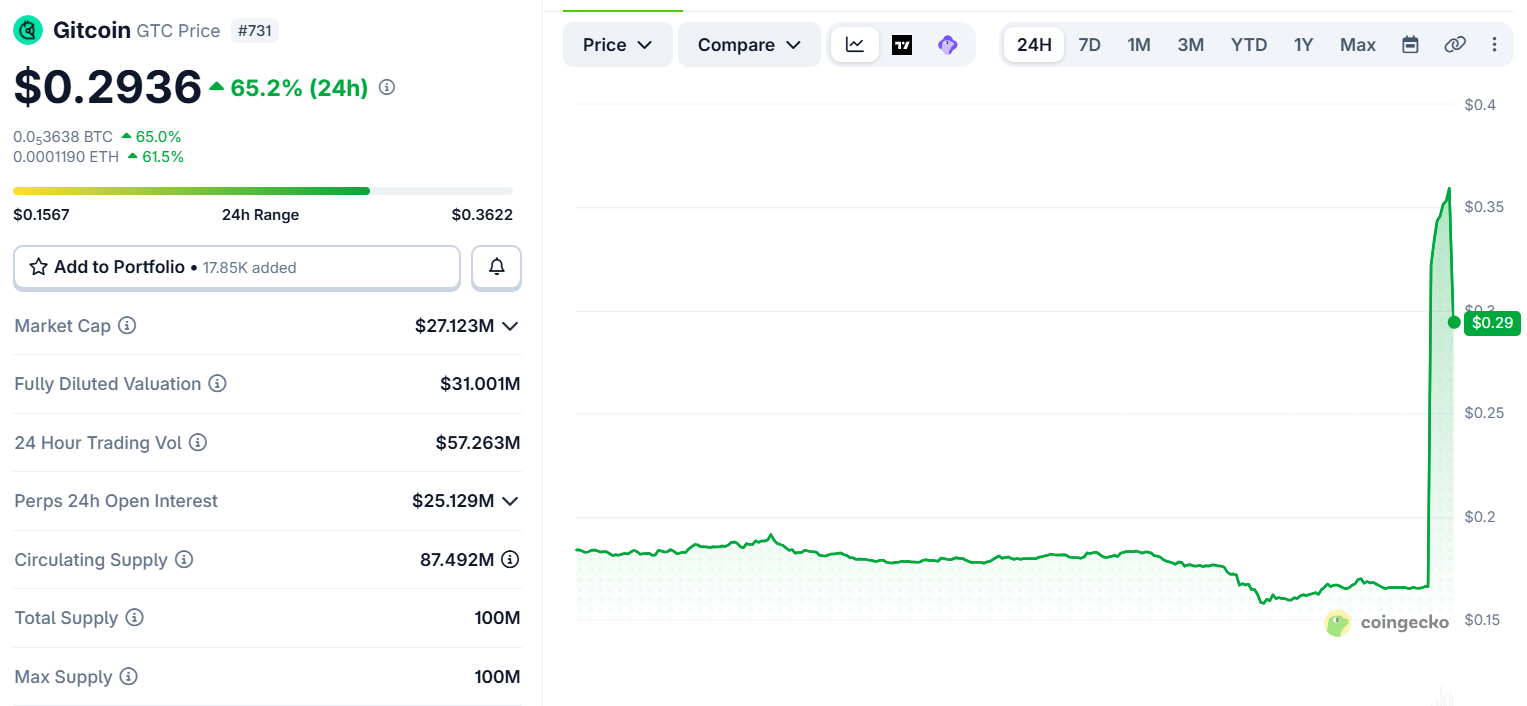Image resolution: width=1527 pixels, height=706 pixels.
Task: Open the Compare dropdown
Action: [750, 45]
